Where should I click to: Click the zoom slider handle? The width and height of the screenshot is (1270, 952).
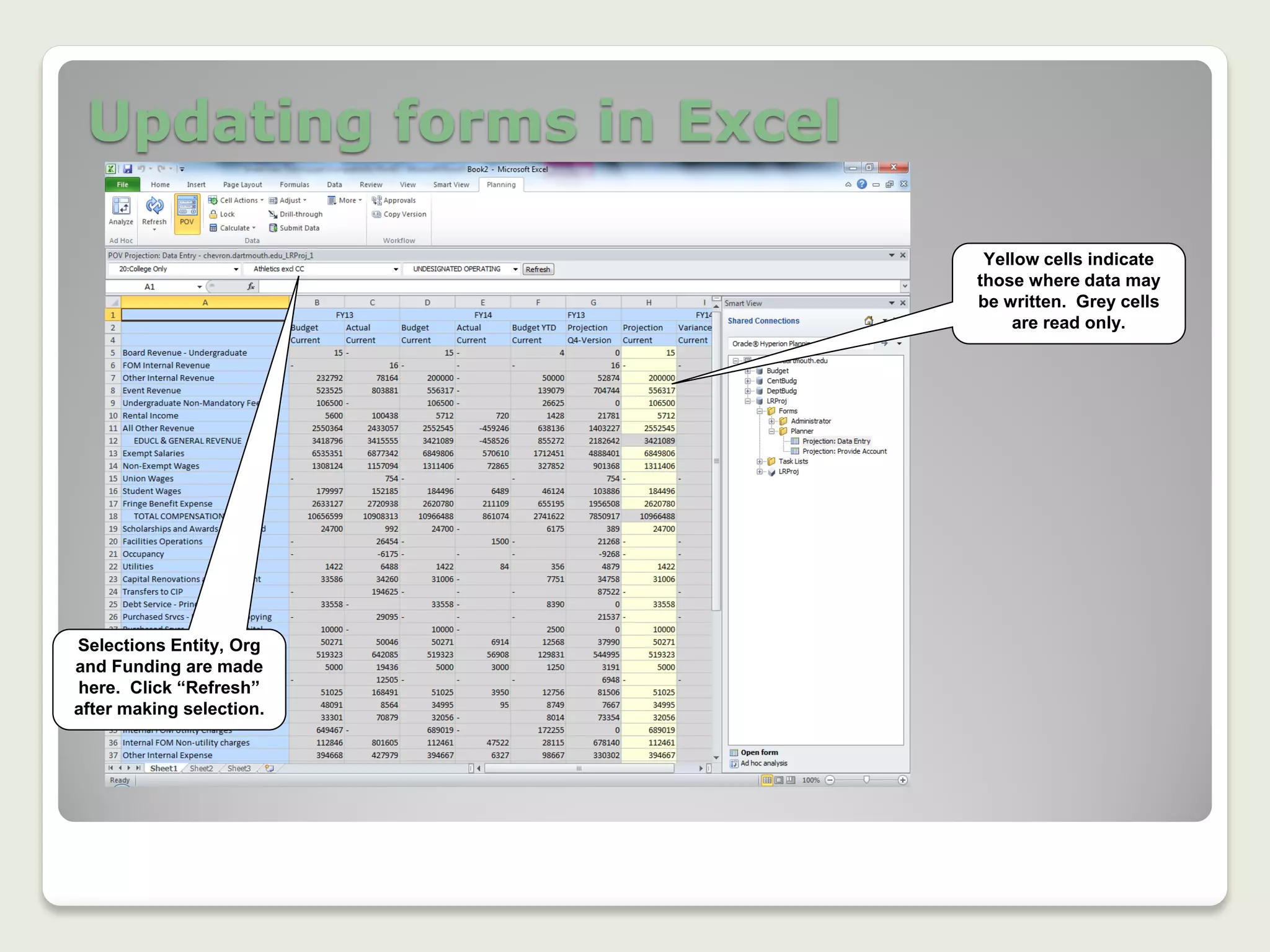click(866, 780)
